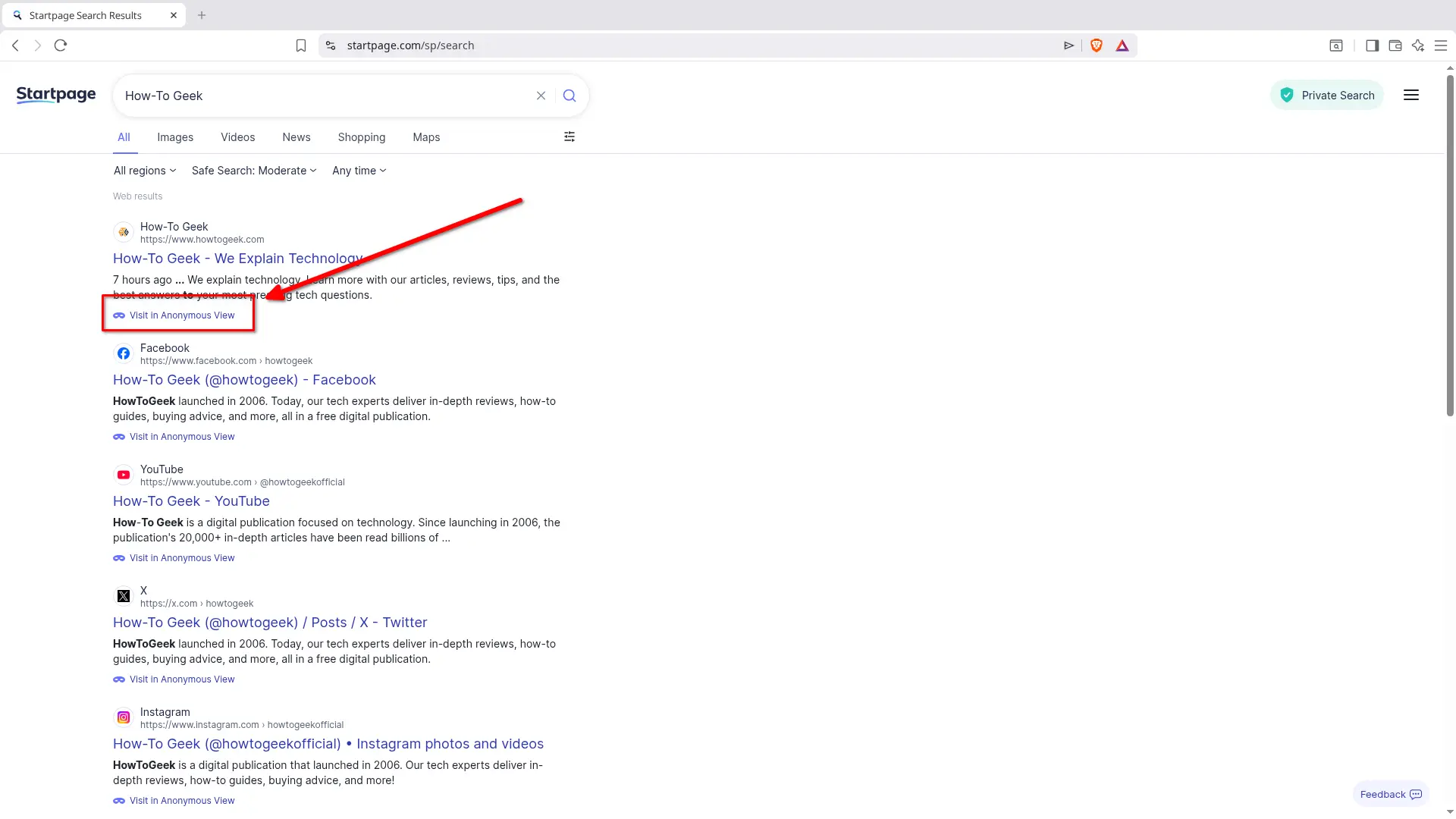Open the search filter settings icon
The image size is (1456, 819).
pos(570,136)
